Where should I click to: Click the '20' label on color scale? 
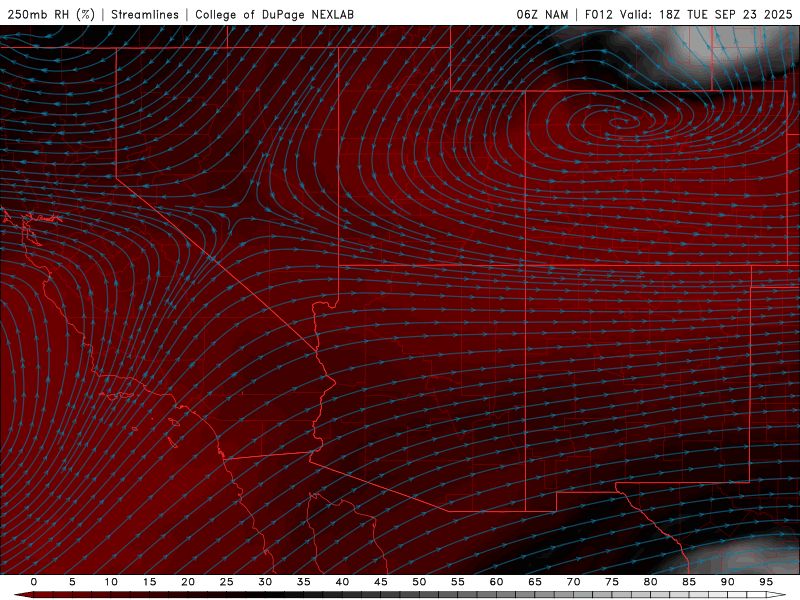tap(188, 582)
